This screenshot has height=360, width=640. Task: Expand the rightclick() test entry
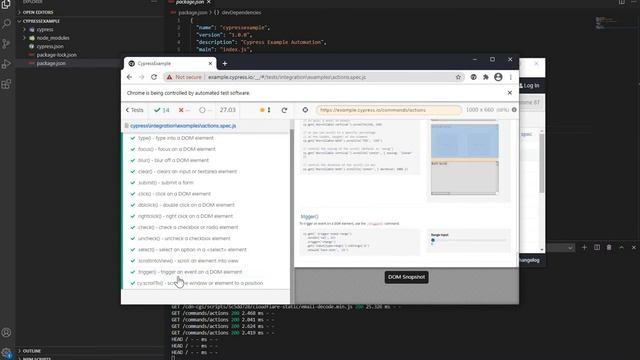coord(185,216)
